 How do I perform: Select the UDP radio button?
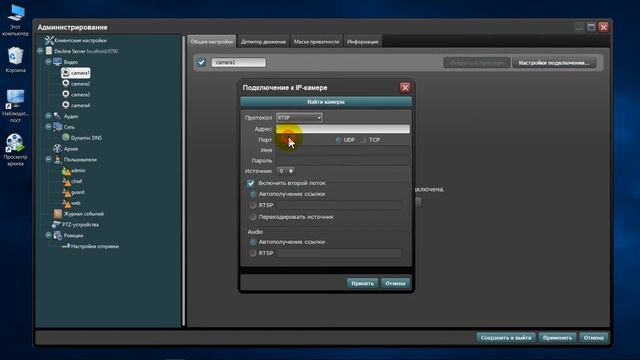(x=338, y=140)
